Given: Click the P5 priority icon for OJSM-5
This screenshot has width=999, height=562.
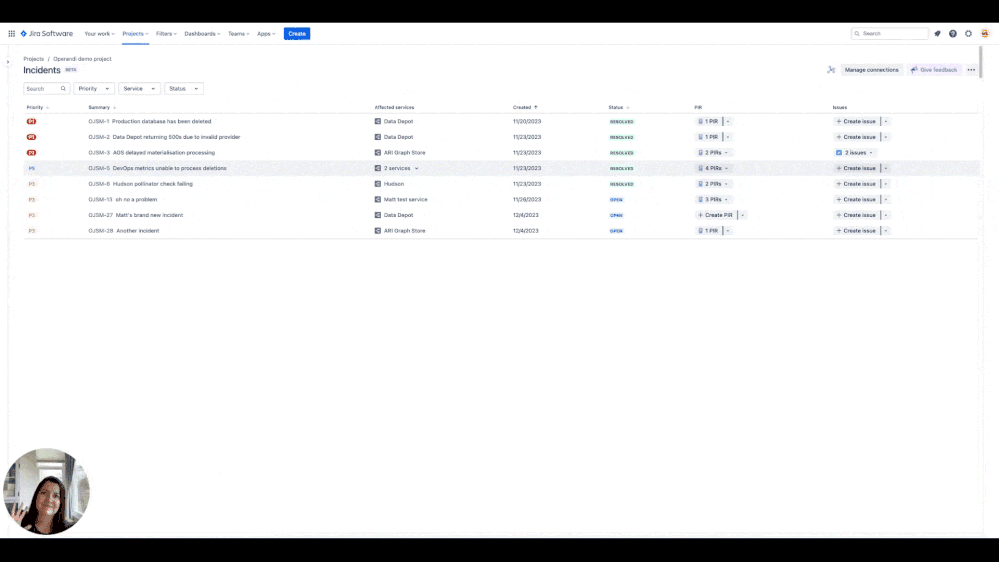Looking at the screenshot, I should 32,168.
